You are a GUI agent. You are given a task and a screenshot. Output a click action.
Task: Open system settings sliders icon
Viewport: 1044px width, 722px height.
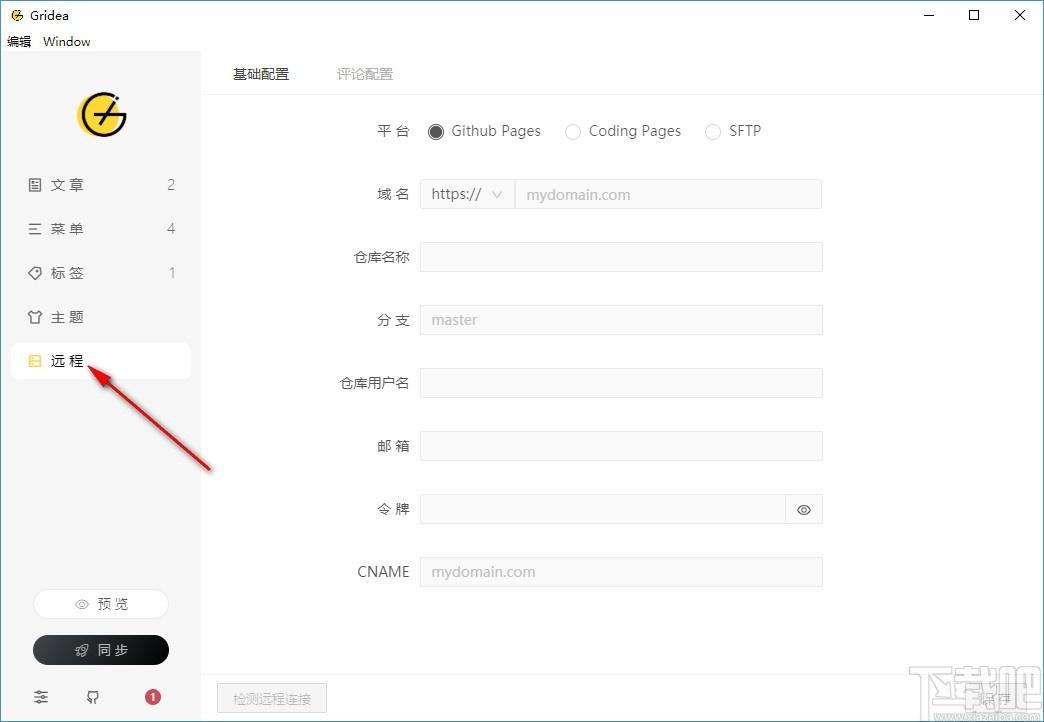click(x=41, y=697)
